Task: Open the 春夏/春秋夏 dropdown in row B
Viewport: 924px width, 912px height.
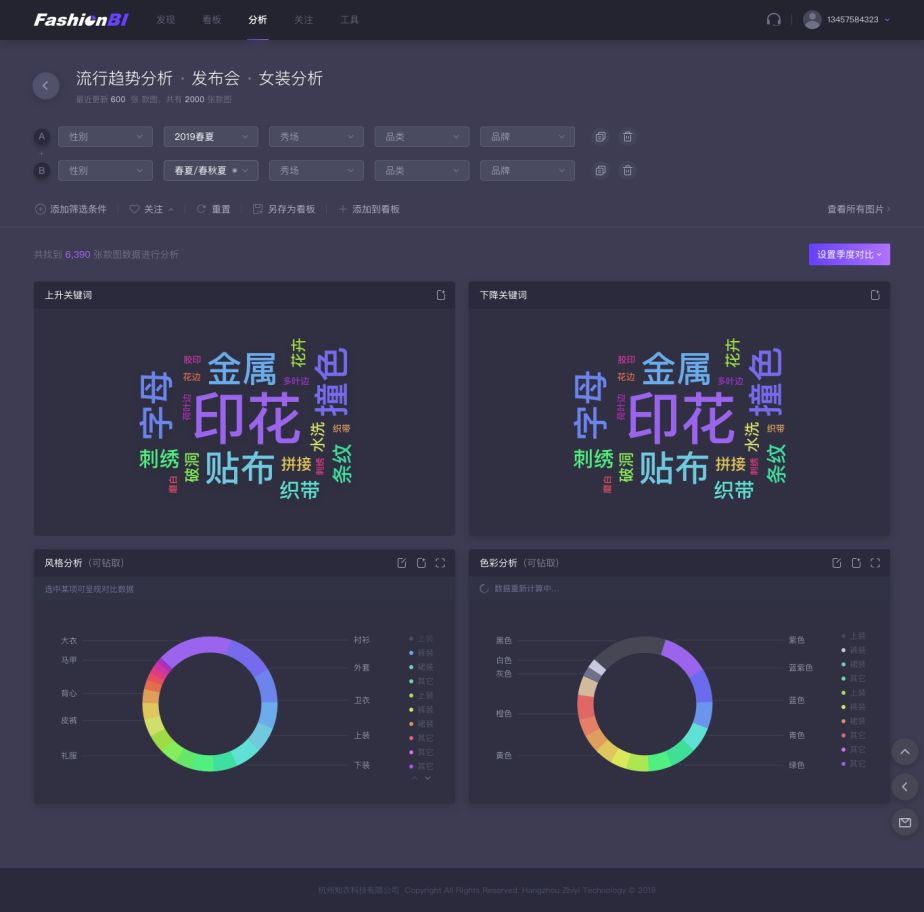Action: click(211, 170)
